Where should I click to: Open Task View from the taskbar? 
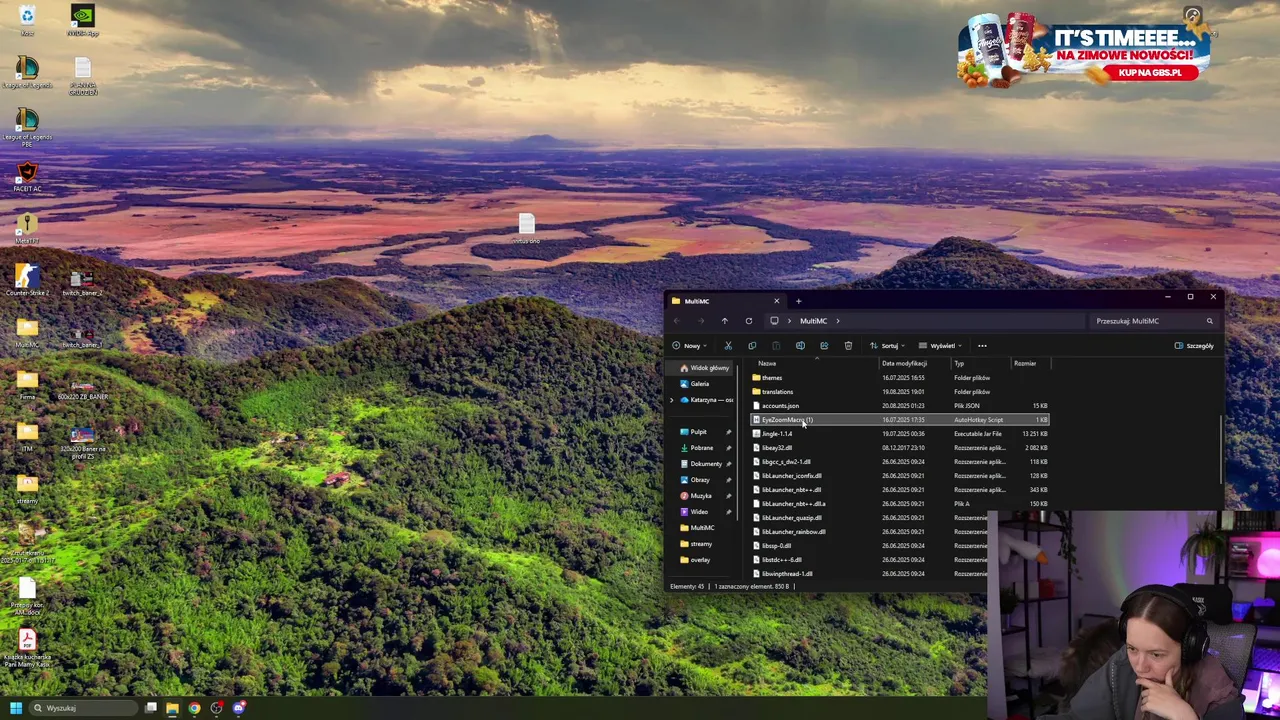(151, 708)
